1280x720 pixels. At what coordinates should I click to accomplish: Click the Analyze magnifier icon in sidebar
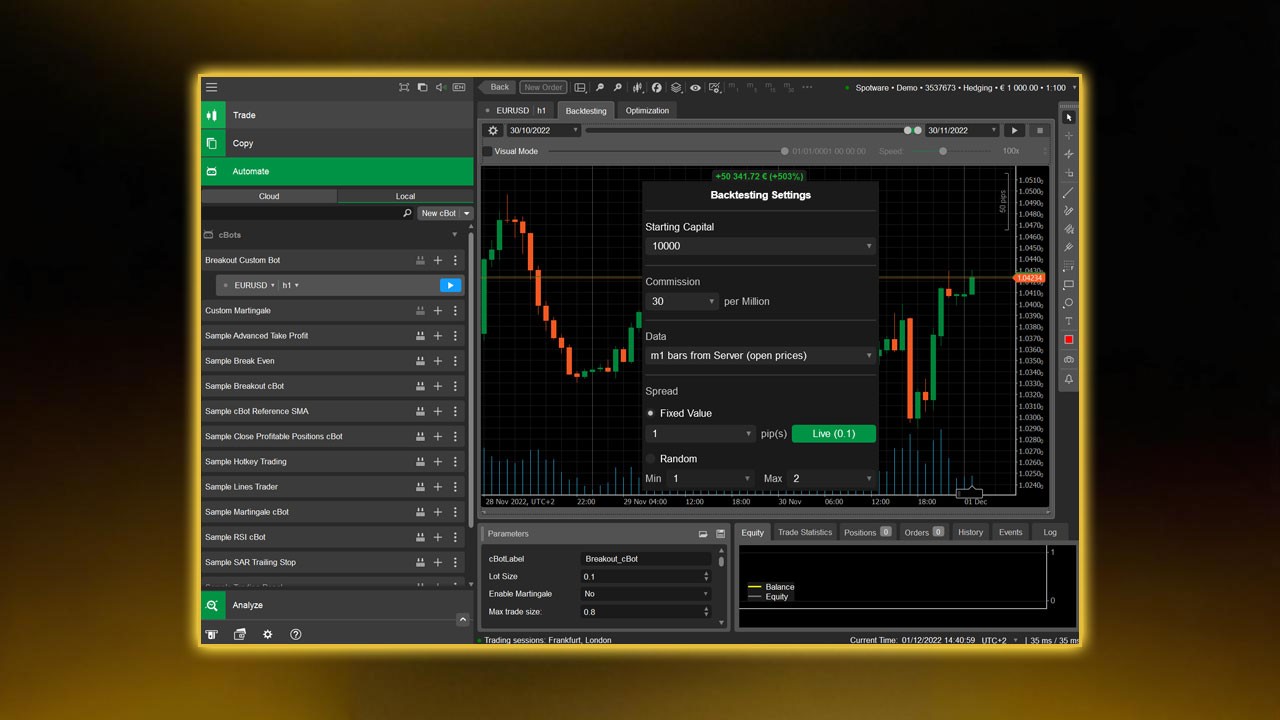pyautogui.click(x=212, y=605)
